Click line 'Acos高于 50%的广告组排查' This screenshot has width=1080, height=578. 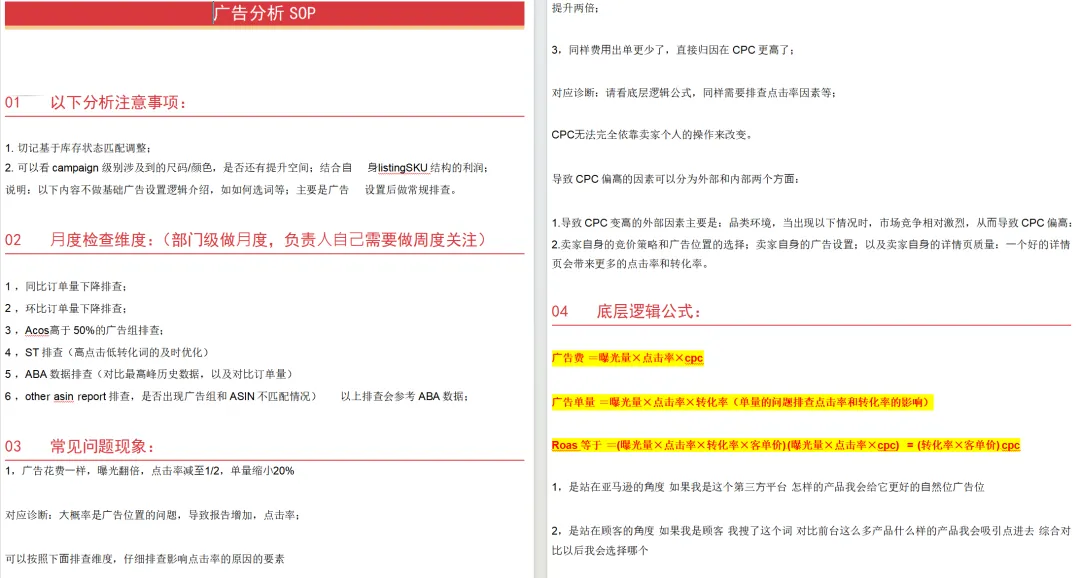click(84, 331)
